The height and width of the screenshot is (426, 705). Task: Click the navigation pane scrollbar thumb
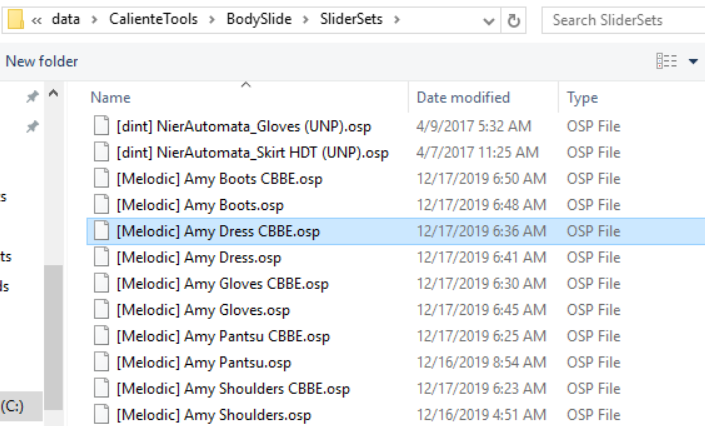click(x=54, y=337)
